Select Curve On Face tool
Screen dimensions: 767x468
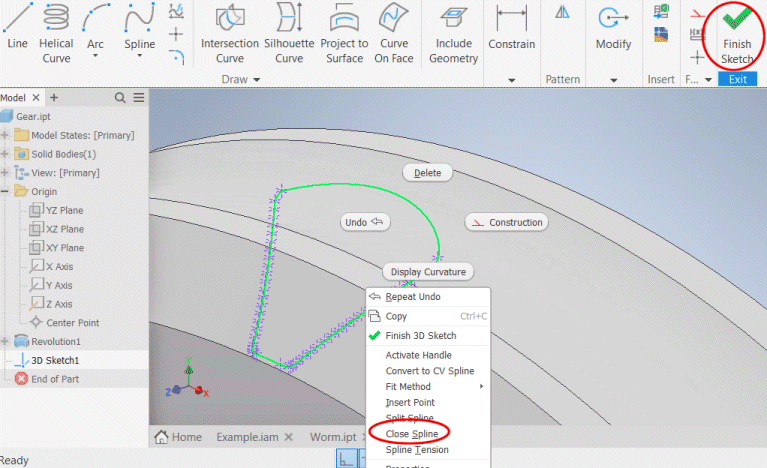coord(394,33)
